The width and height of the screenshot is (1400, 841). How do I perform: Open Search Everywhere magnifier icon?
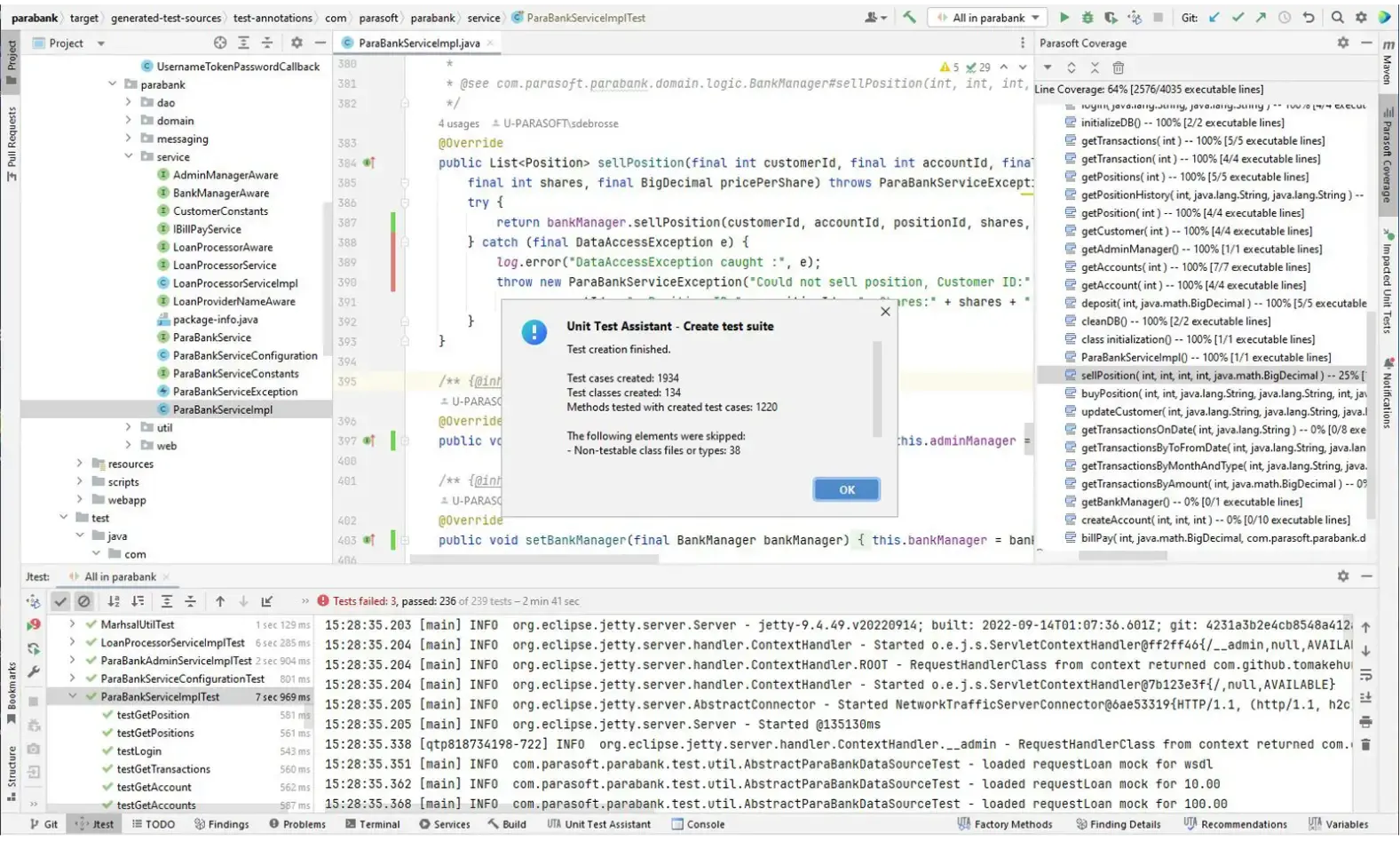1337,18
